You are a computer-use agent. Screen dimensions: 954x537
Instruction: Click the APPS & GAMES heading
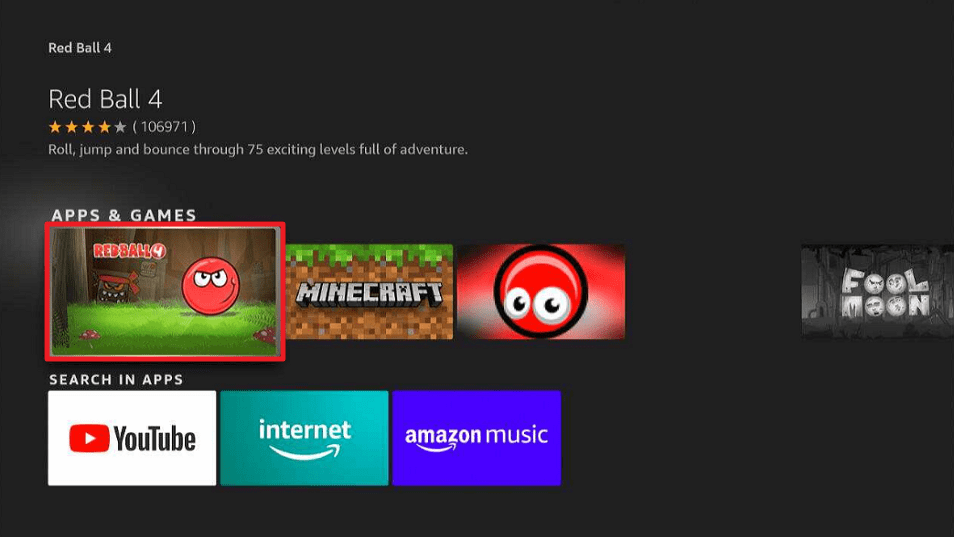(x=124, y=215)
